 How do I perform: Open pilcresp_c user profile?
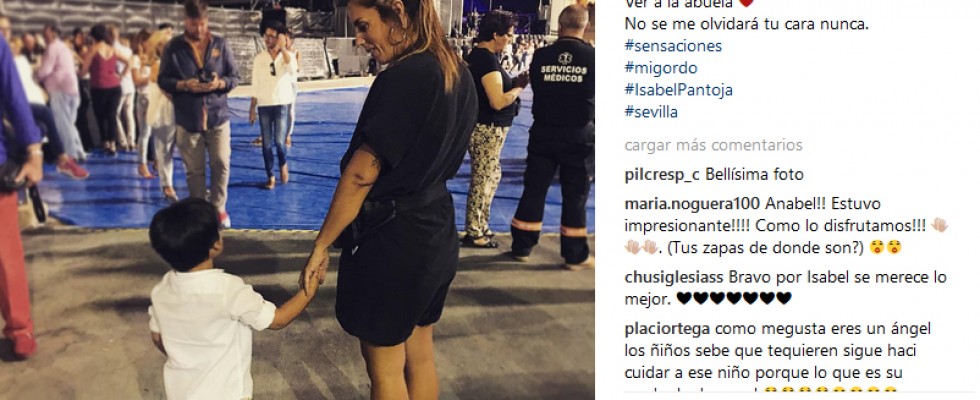point(662,175)
